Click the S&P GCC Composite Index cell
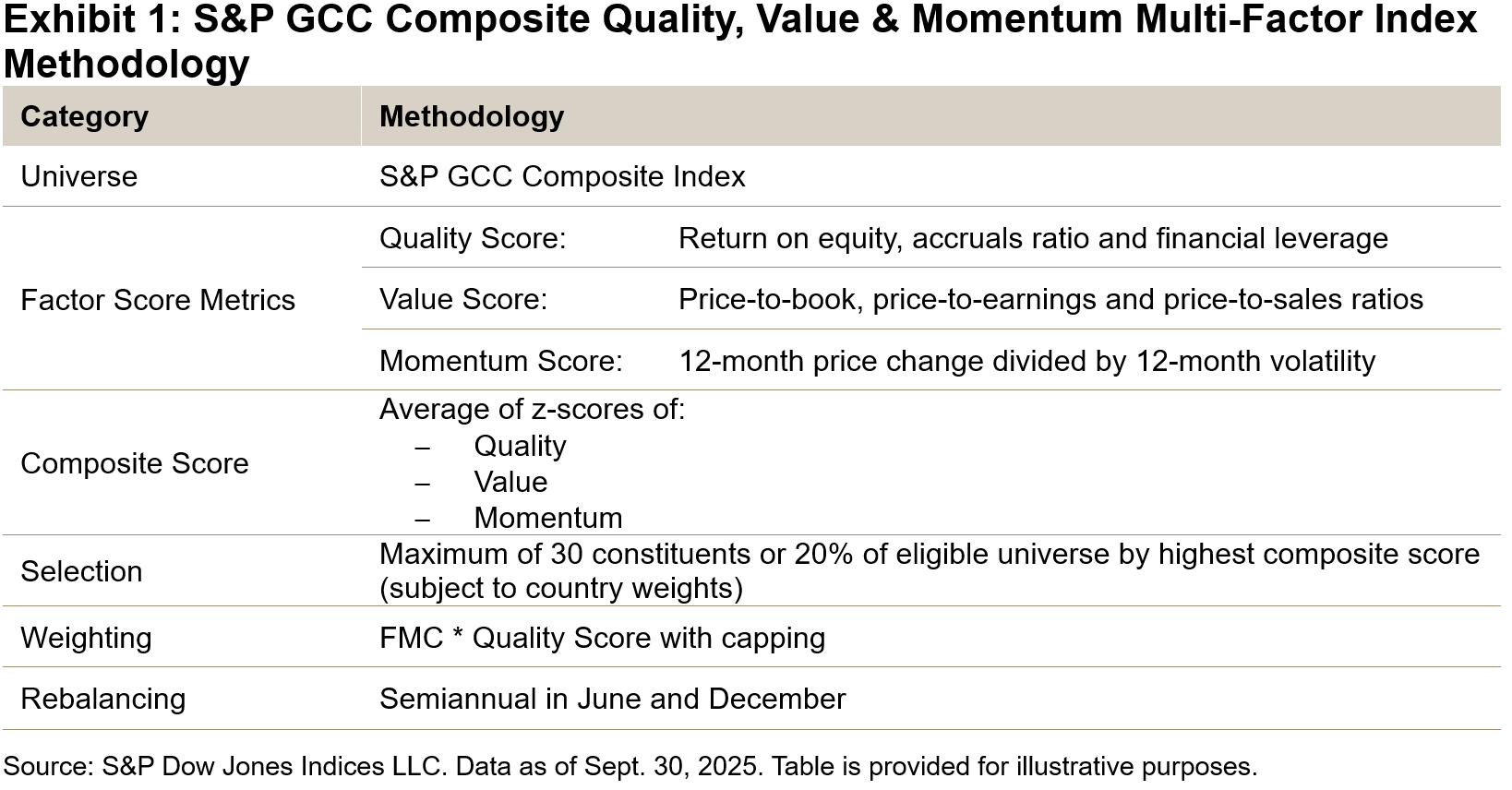This screenshot has width=1512, height=790. [561, 176]
